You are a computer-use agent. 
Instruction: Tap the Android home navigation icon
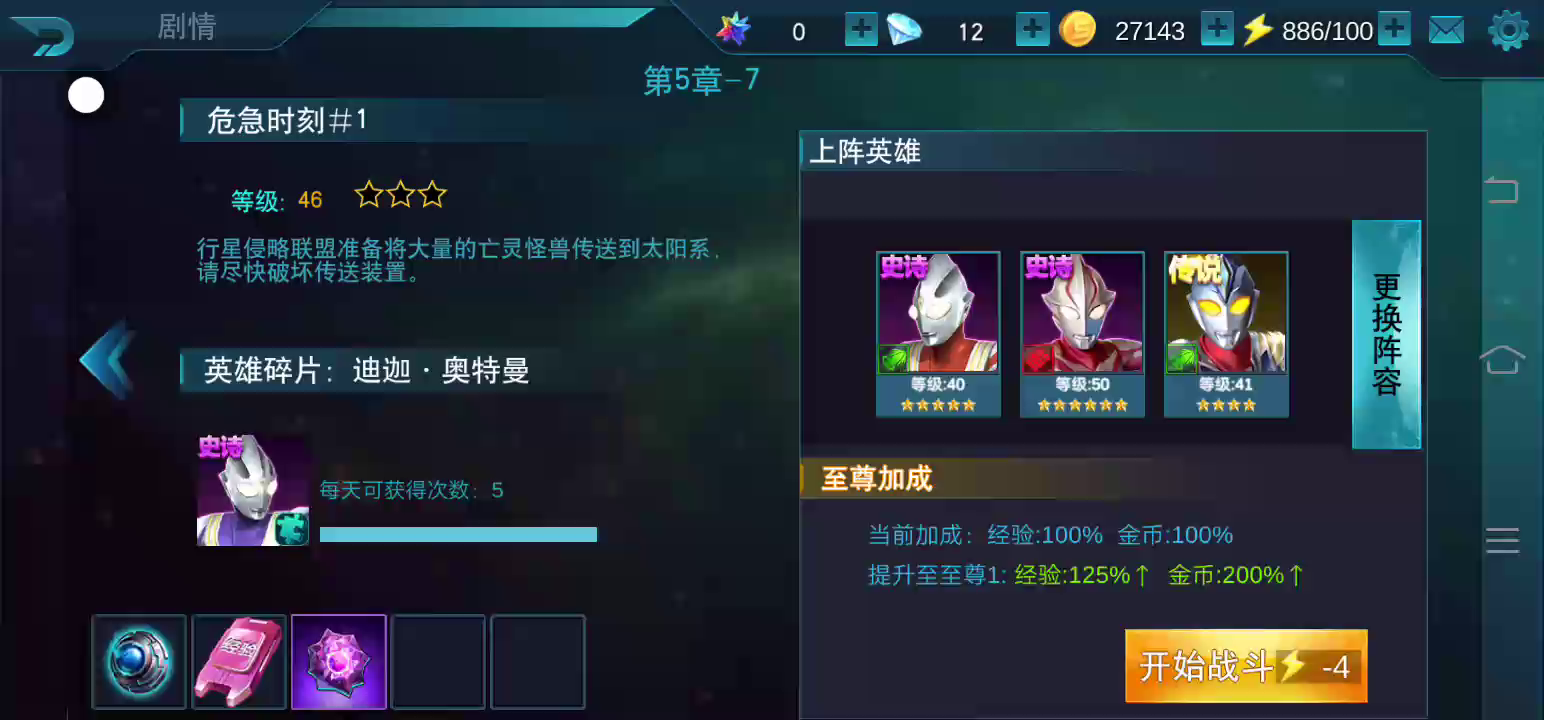coord(1503,360)
